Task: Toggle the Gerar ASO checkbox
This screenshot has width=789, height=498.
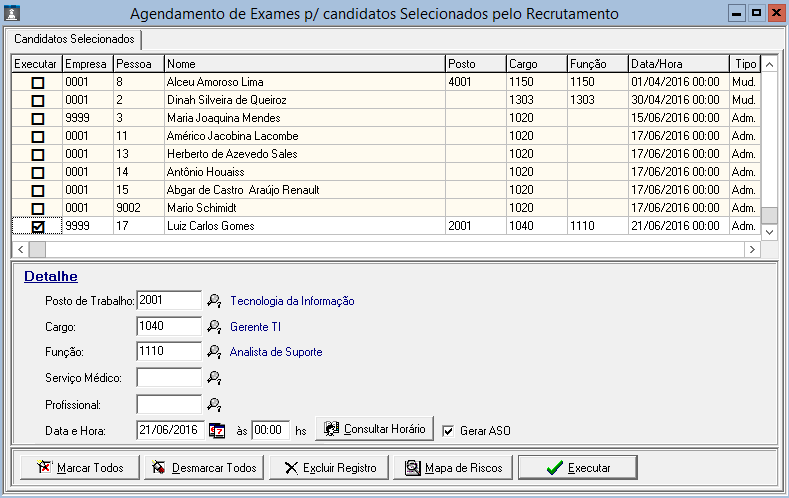Action: pos(448,430)
